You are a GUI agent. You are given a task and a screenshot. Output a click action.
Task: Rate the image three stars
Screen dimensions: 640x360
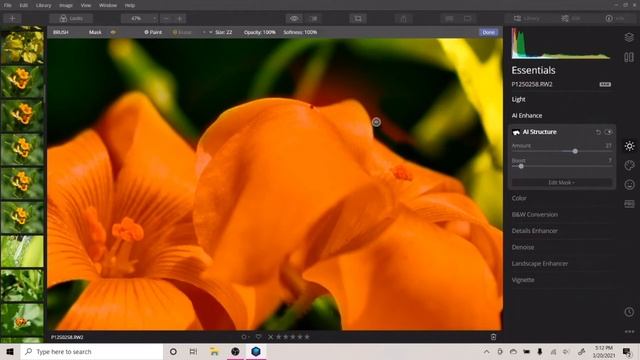pyautogui.click(x=293, y=337)
